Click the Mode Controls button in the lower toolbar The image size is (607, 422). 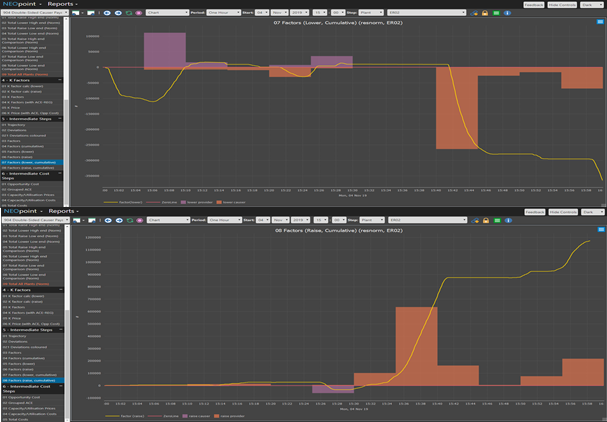[562, 212]
